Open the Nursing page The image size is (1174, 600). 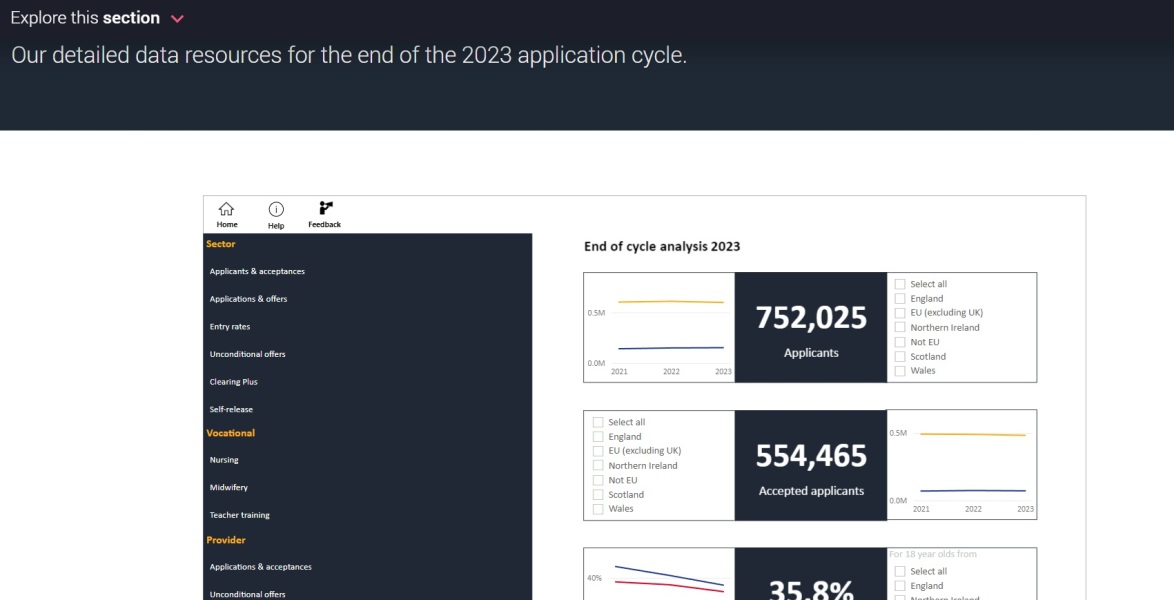(224, 460)
